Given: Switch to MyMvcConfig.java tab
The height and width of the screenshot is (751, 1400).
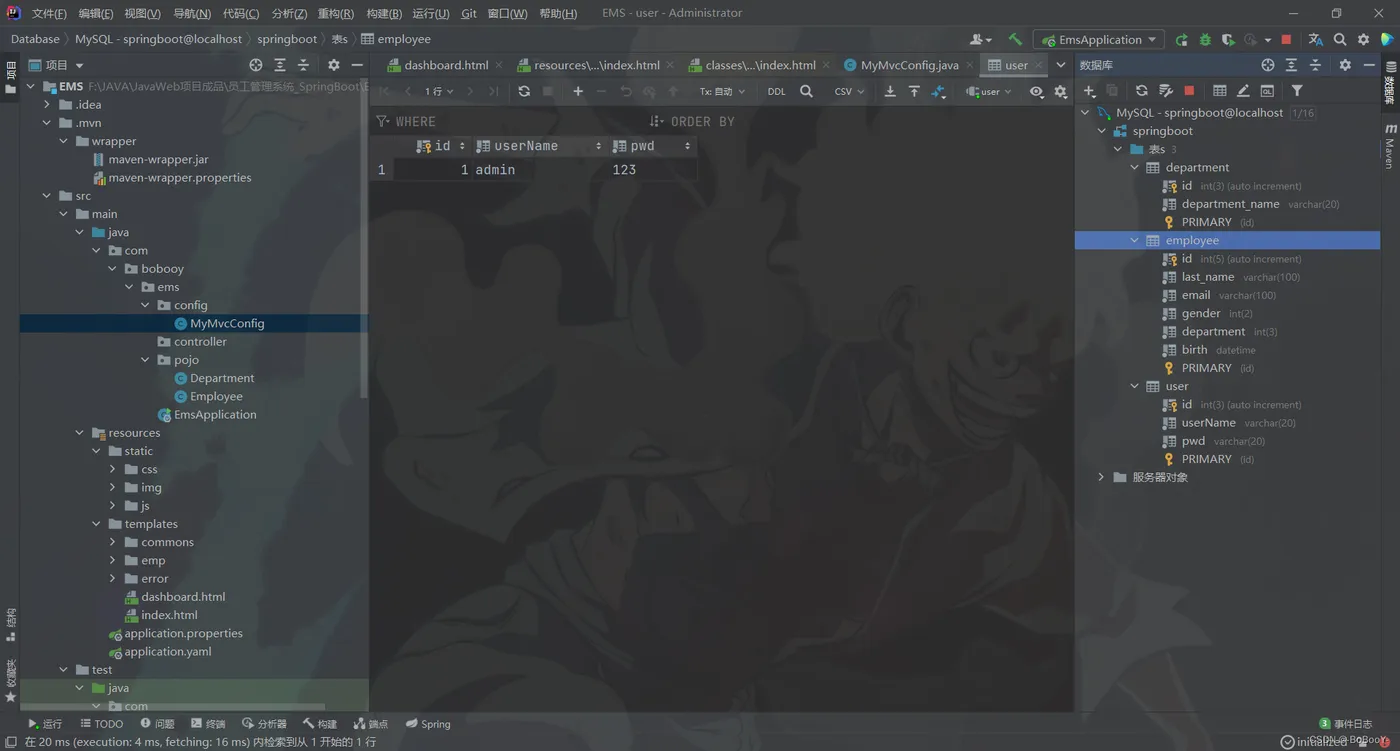Looking at the screenshot, I should click(x=908, y=65).
